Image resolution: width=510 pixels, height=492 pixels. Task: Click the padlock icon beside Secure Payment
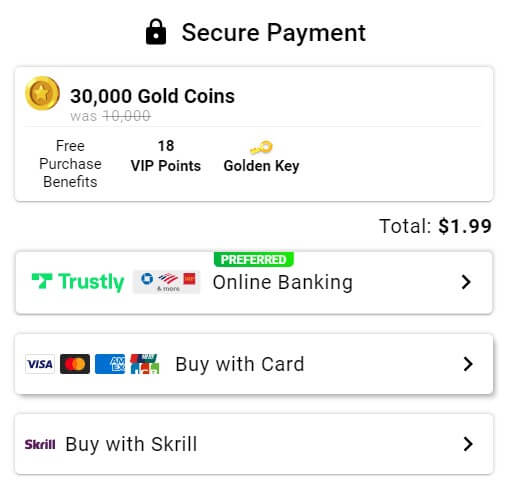pyautogui.click(x=156, y=32)
